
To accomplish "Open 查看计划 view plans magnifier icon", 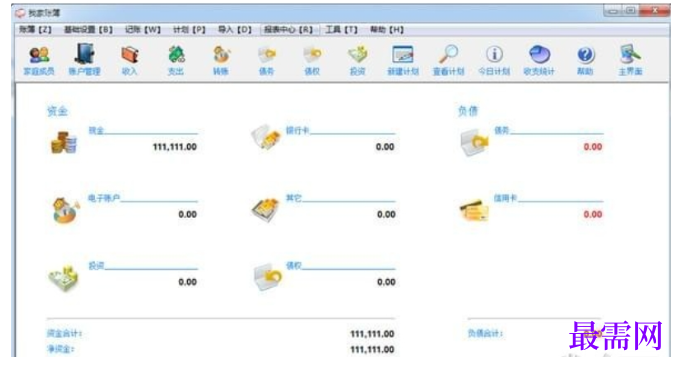I will (x=449, y=60).
